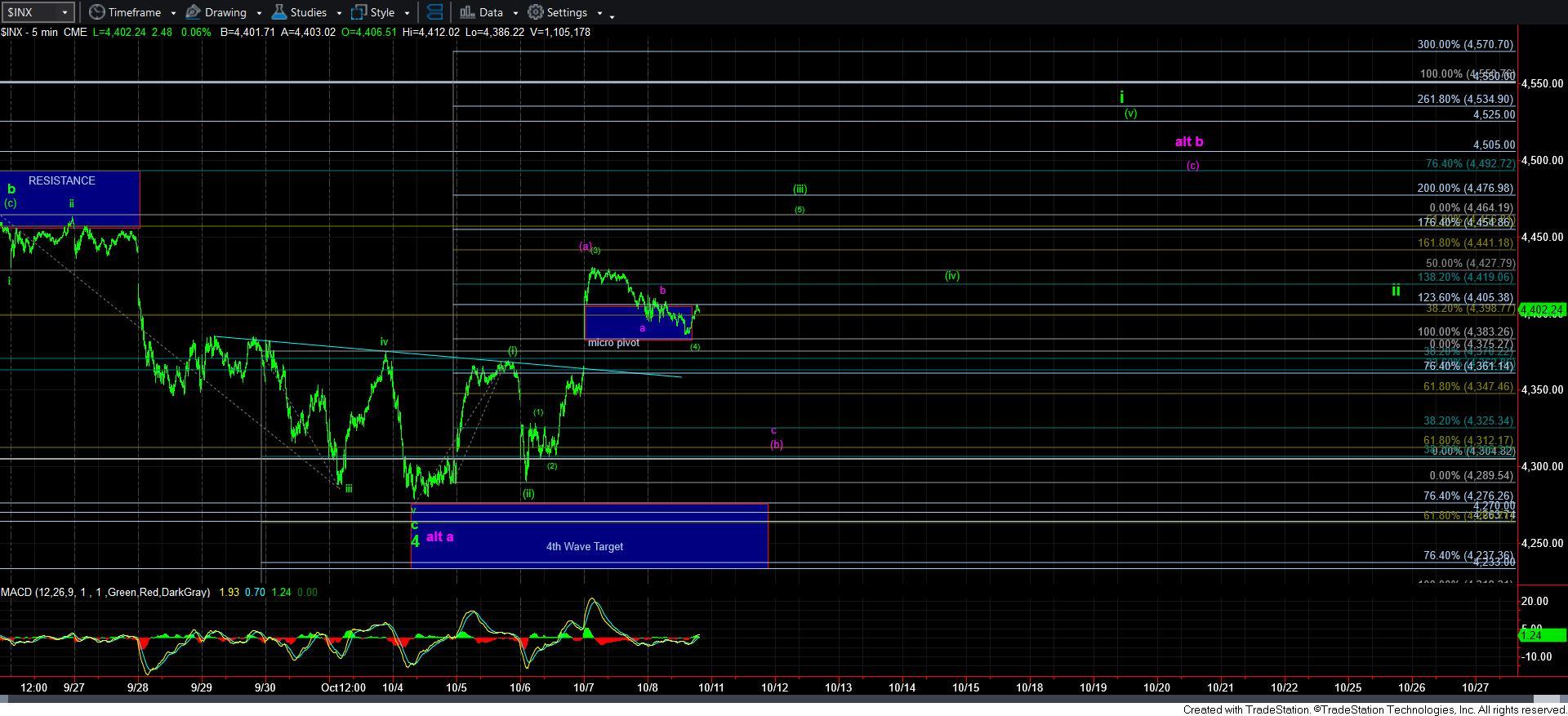Click the micro pivot label
1568x716 pixels.
click(x=613, y=343)
